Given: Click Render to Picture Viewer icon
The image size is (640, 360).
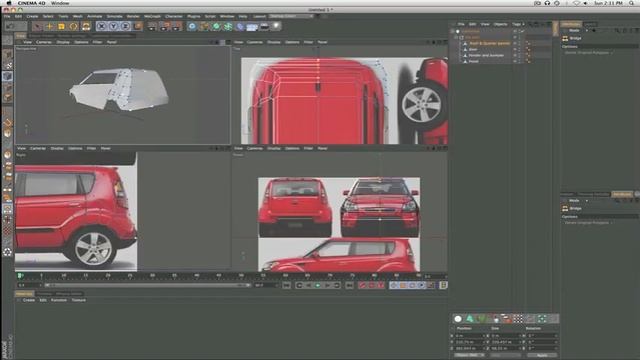Looking at the screenshot, I should click(164, 27).
